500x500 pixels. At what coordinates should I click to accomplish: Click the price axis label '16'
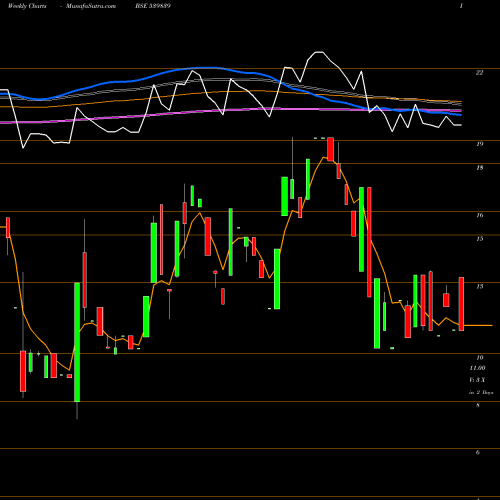click(479, 215)
